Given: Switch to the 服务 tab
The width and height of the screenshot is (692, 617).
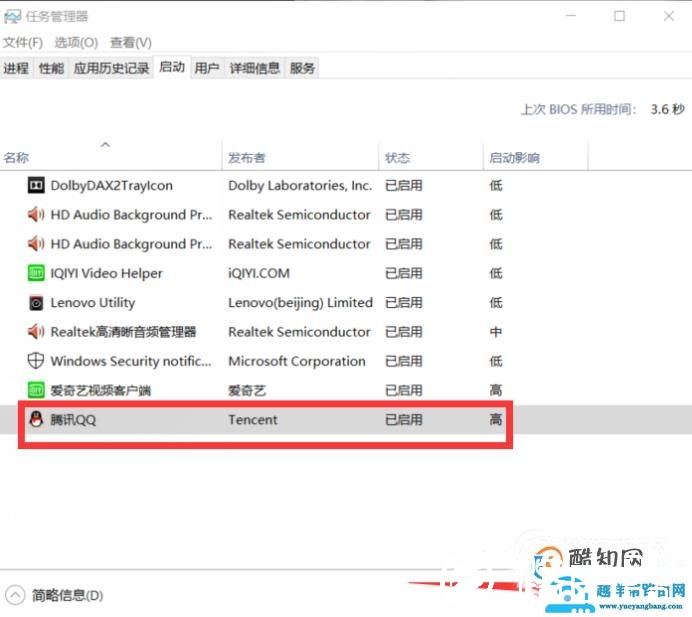Looking at the screenshot, I should point(302,68).
